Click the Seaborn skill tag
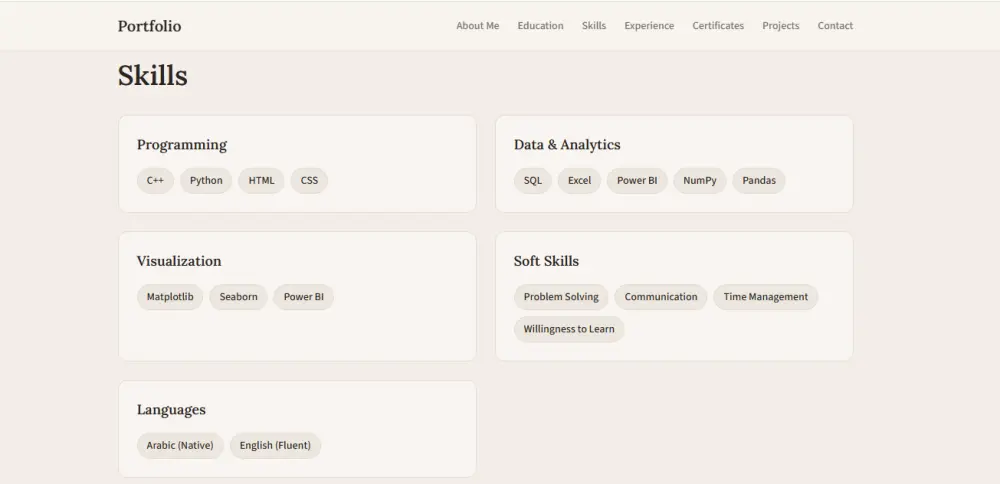Viewport: 1000px width, 484px height. 238,297
